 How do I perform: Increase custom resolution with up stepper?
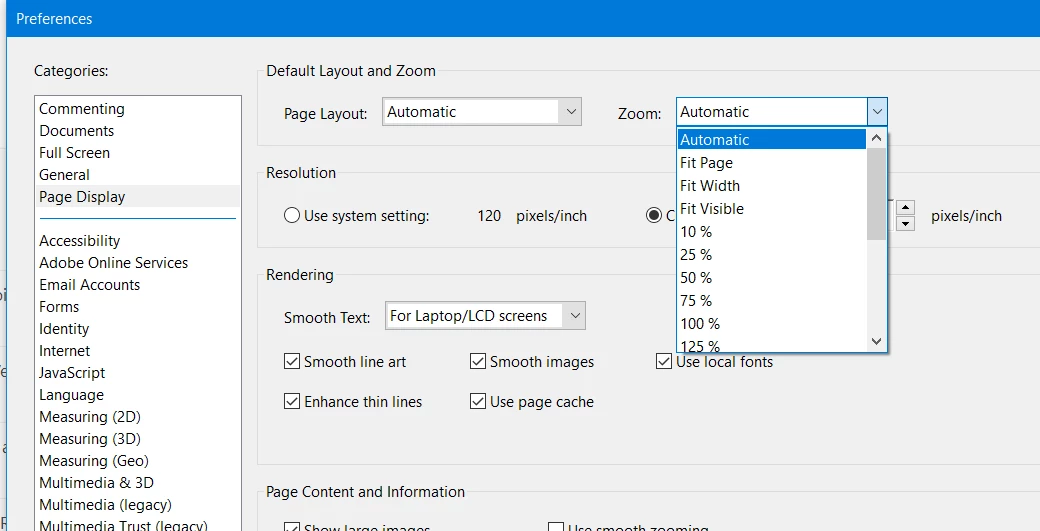(x=905, y=207)
